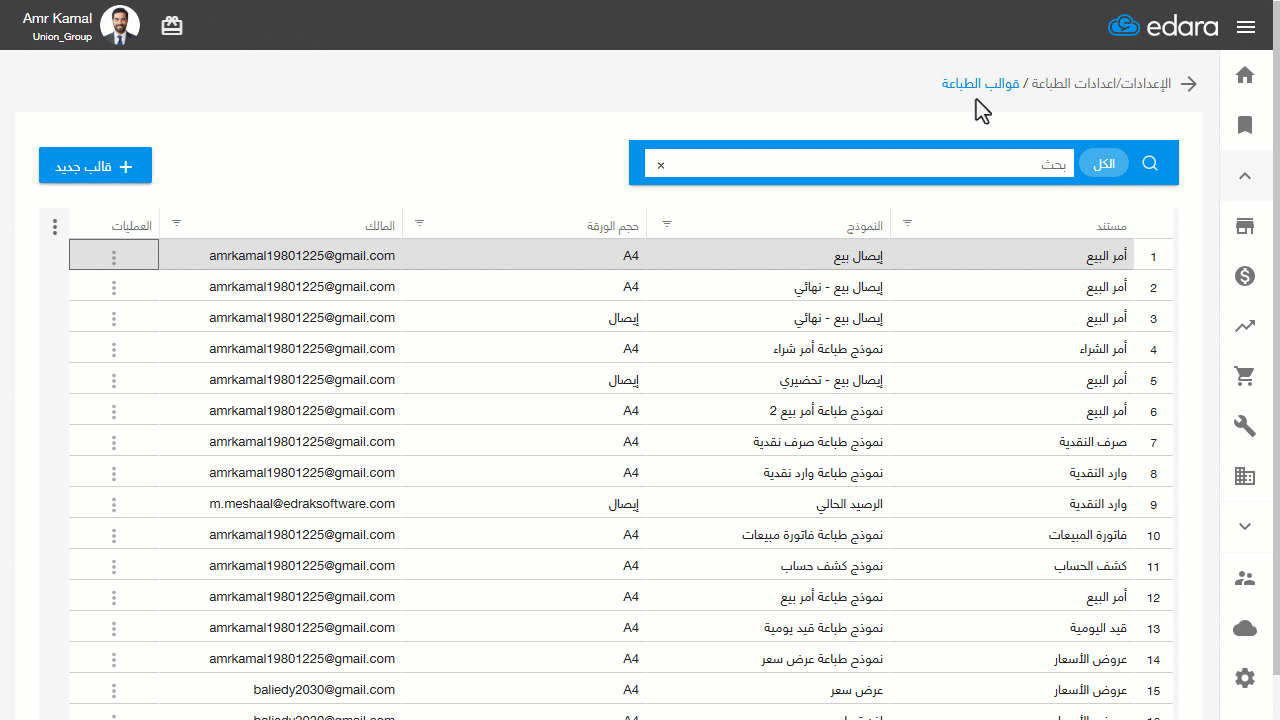The width and height of the screenshot is (1280, 720).
Task: Select m.meshaal@edraksoftware.com owner cell
Action: (281, 504)
